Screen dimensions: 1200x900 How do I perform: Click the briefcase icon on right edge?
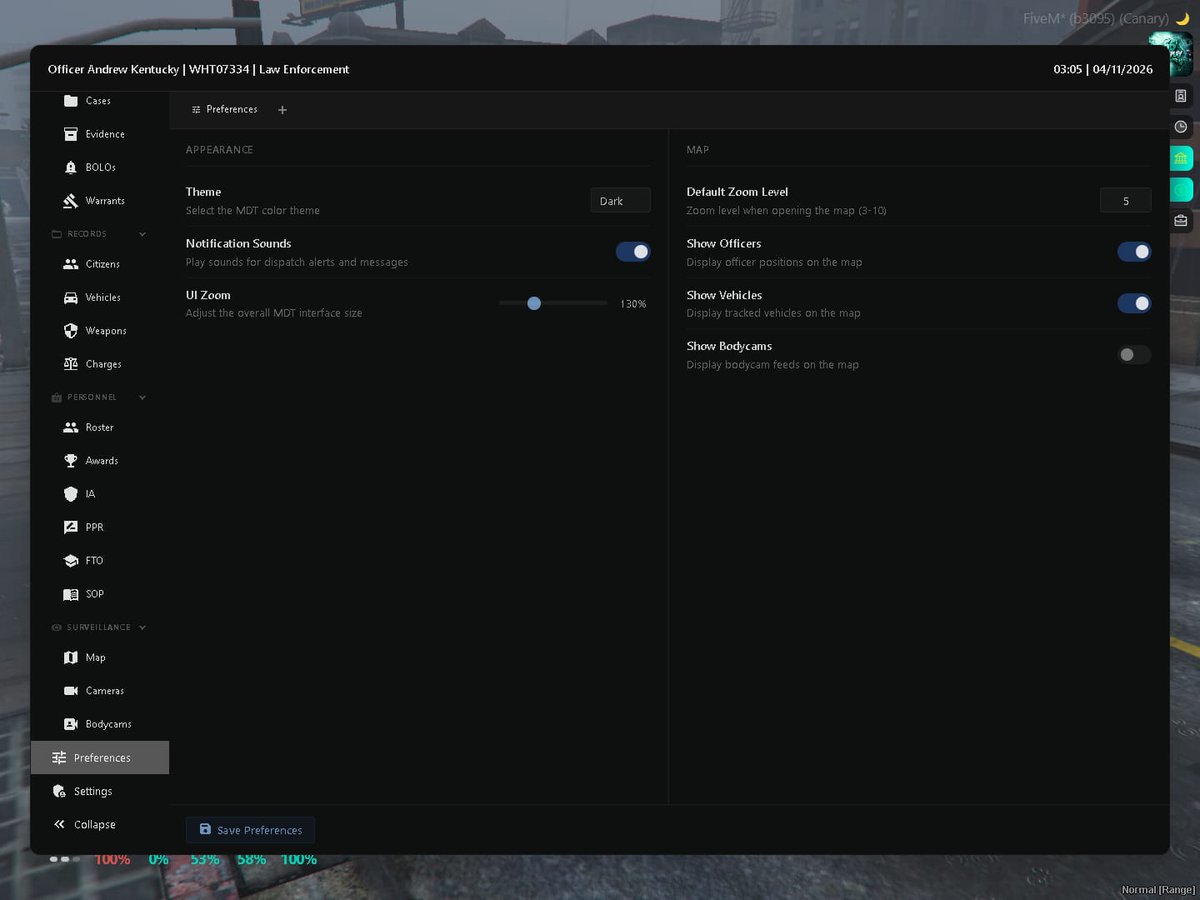coord(1181,220)
